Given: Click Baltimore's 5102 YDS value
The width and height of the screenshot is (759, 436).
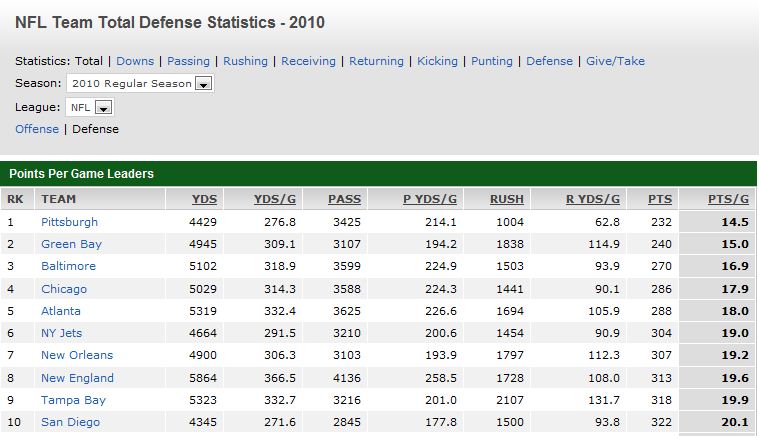Looking at the screenshot, I should point(203,266).
